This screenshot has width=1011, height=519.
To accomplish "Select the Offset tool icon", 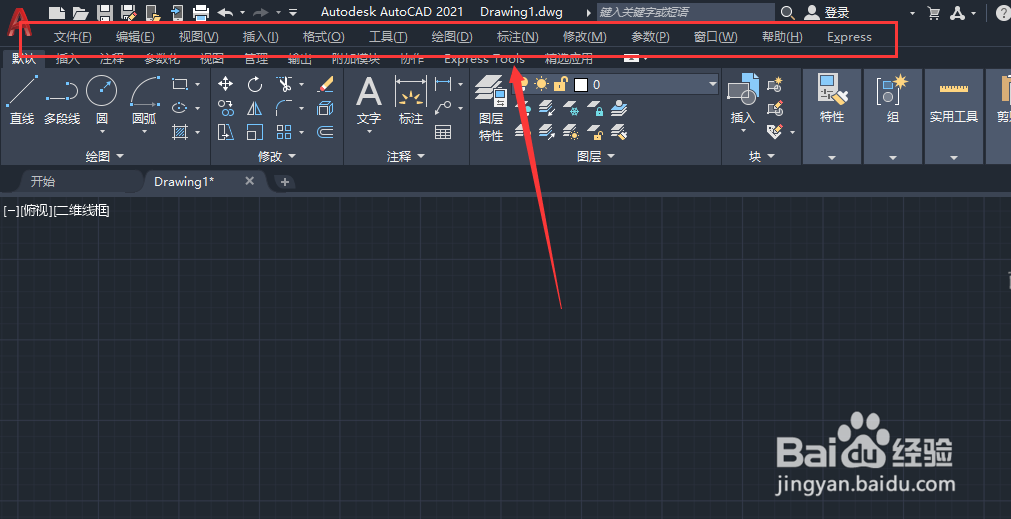I will click(x=326, y=132).
